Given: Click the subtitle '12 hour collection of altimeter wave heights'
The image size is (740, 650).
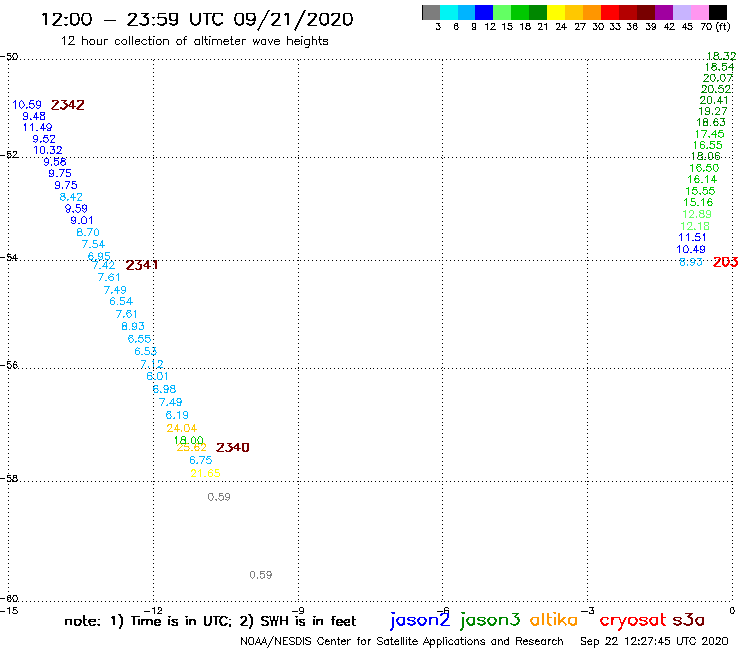Looking at the screenshot, I should coord(194,41).
